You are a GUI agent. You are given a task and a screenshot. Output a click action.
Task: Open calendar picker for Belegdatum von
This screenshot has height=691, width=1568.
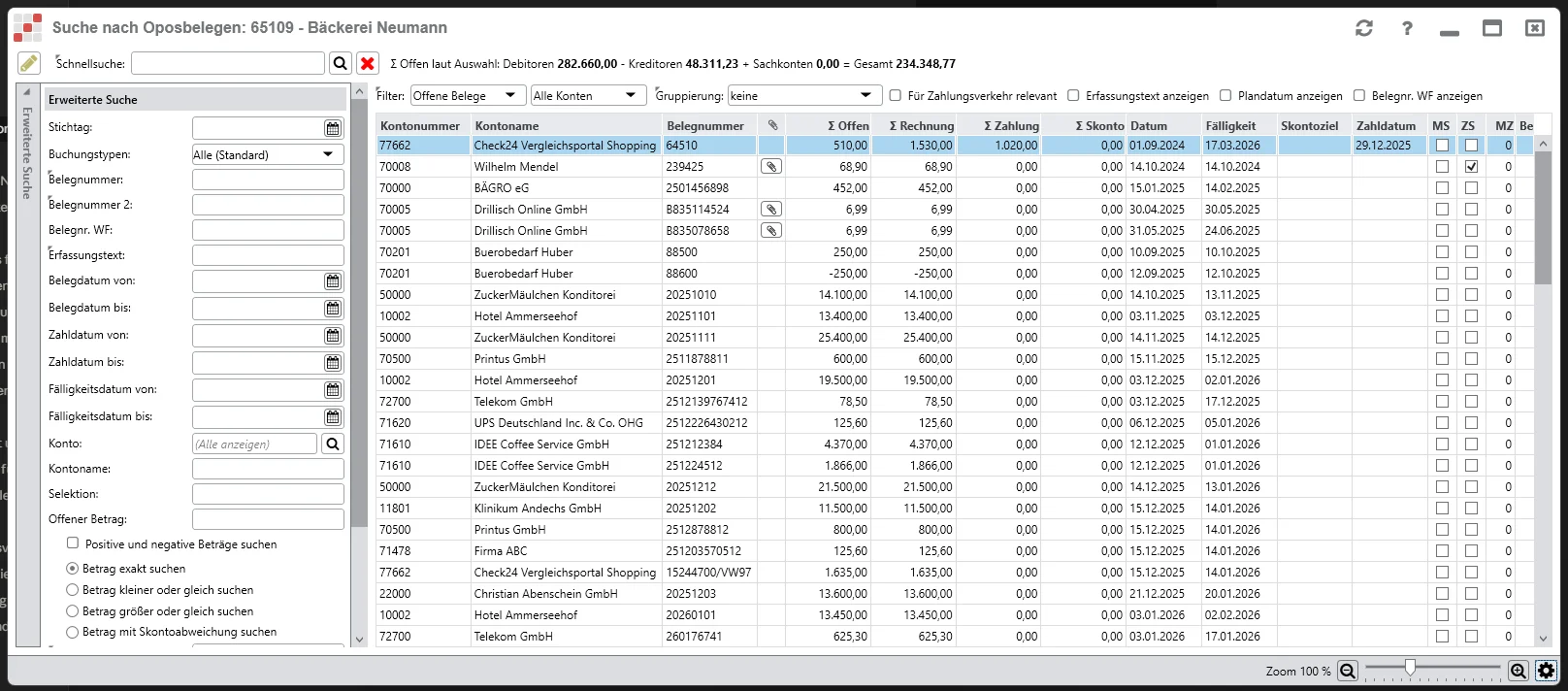coord(333,281)
